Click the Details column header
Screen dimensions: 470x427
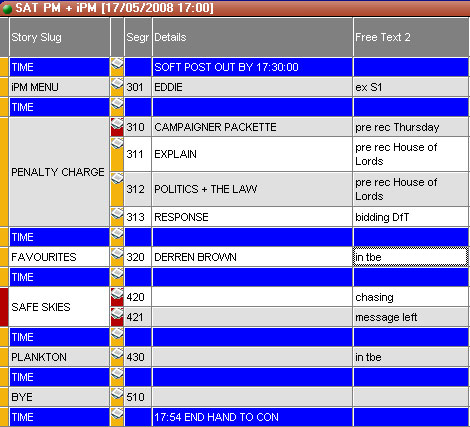(x=252, y=37)
